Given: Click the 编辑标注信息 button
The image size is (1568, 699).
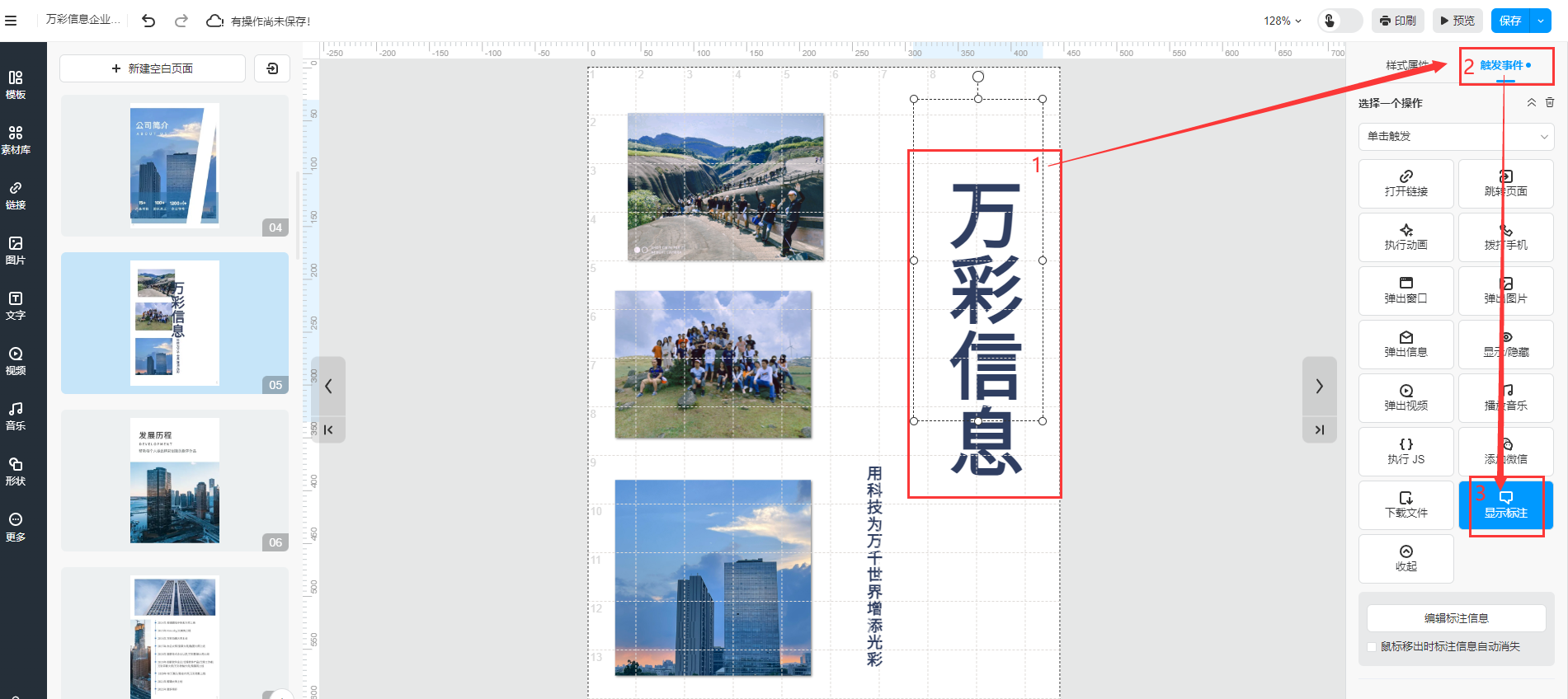Looking at the screenshot, I should tap(1456, 618).
